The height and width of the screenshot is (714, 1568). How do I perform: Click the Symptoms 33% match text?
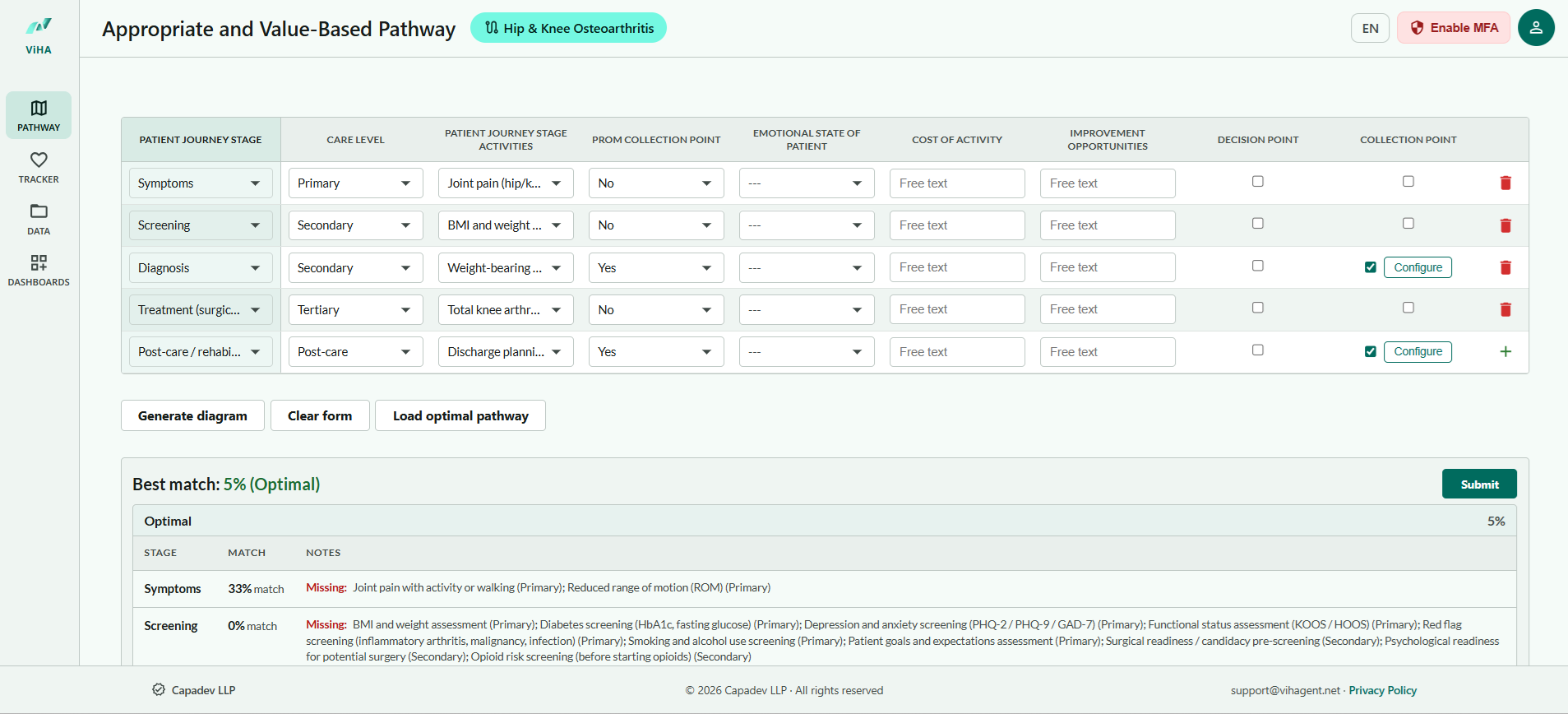tap(256, 589)
